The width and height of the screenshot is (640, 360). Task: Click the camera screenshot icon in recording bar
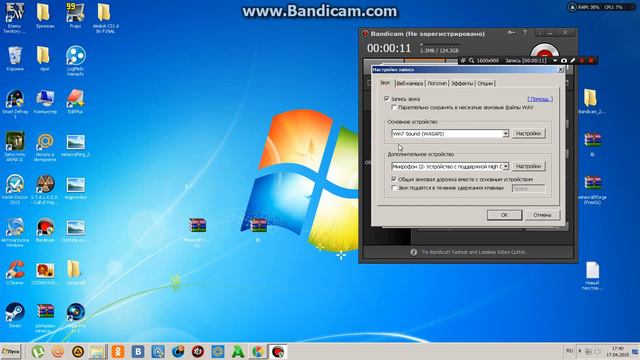(x=564, y=60)
